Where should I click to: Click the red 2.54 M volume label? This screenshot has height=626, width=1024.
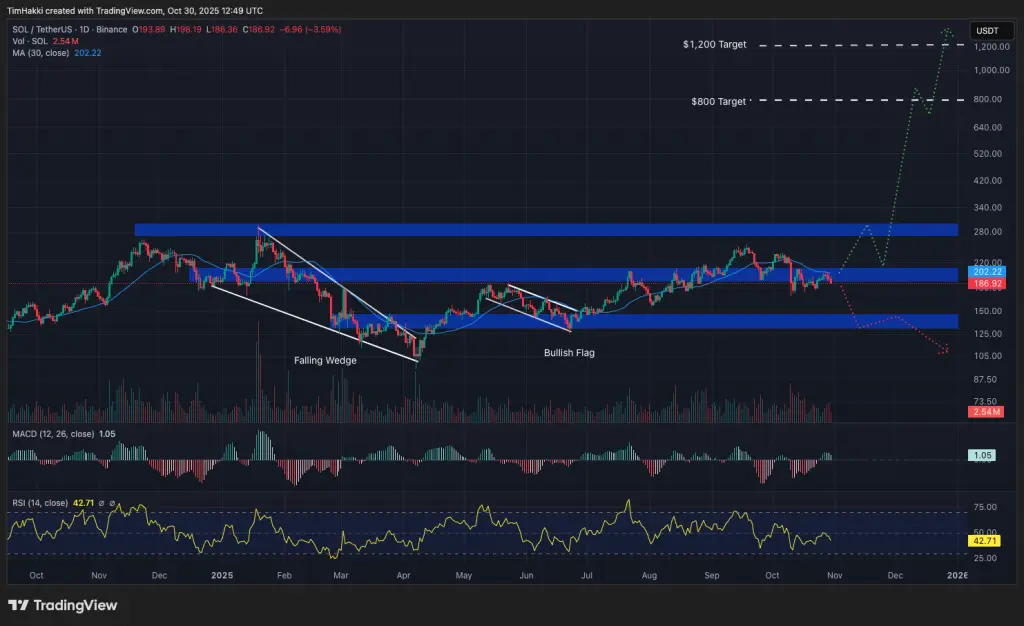[985, 412]
